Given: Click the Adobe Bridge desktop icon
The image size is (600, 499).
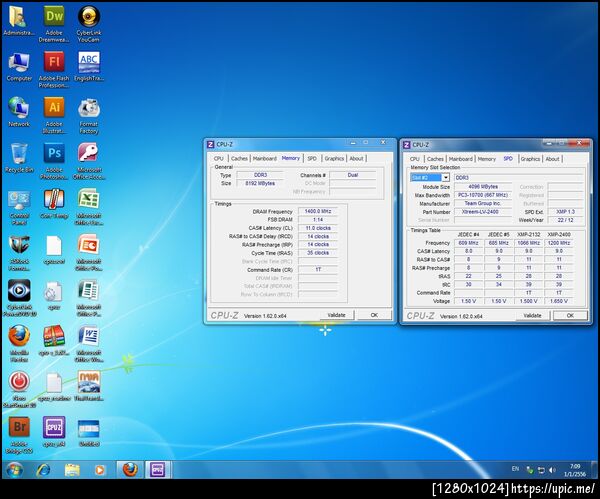Looking at the screenshot, I should 19,428.
